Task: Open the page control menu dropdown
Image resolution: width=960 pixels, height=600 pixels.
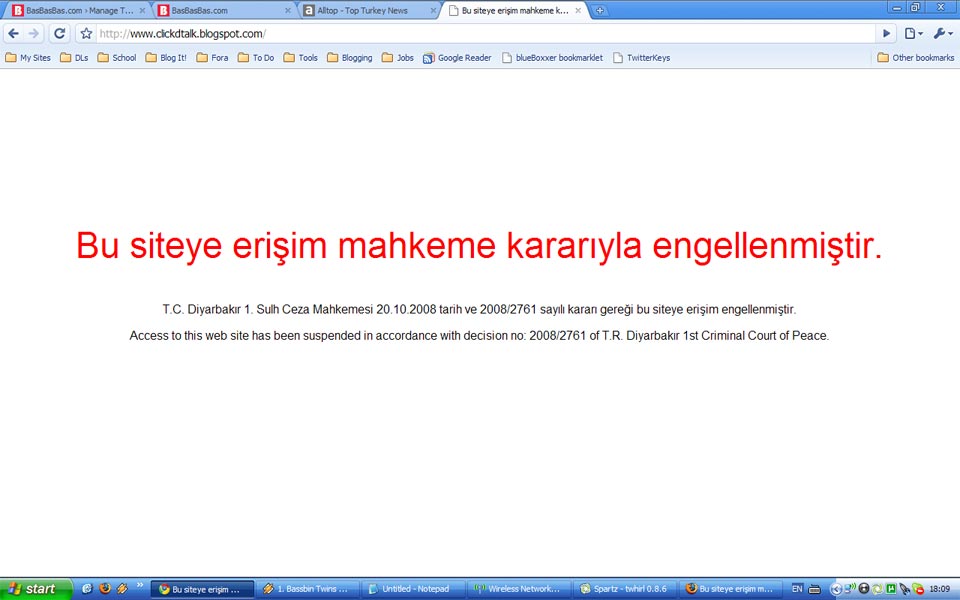Action: 914,33
